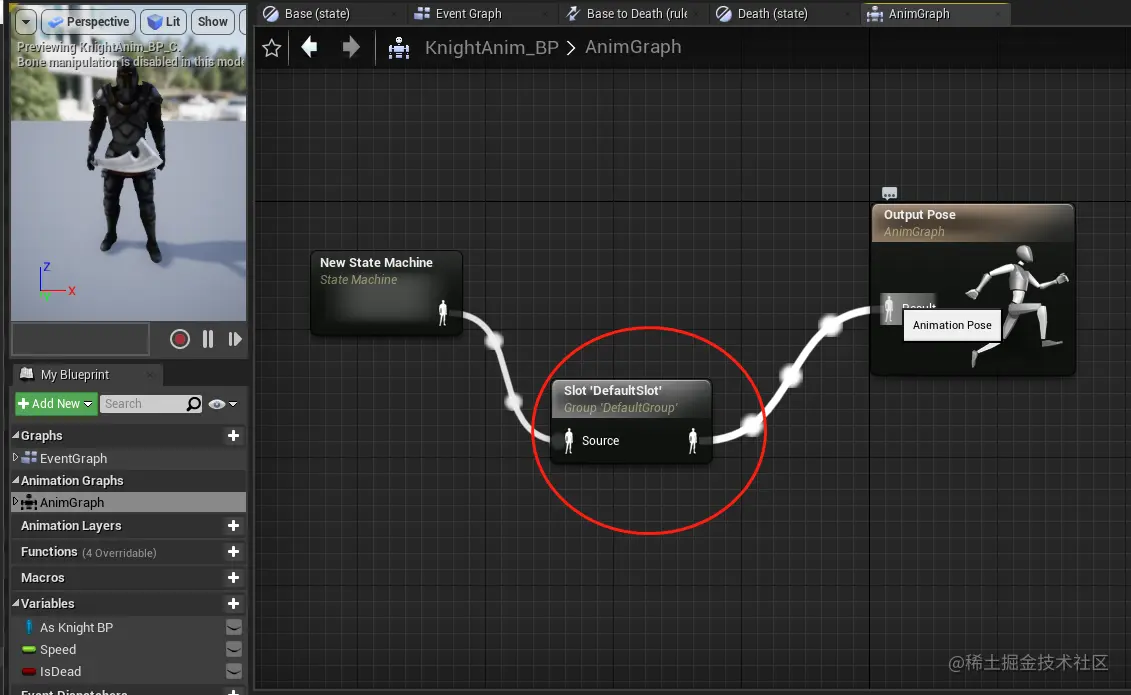
Task: Go back with the left arrow
Action: tap(309, 48)
